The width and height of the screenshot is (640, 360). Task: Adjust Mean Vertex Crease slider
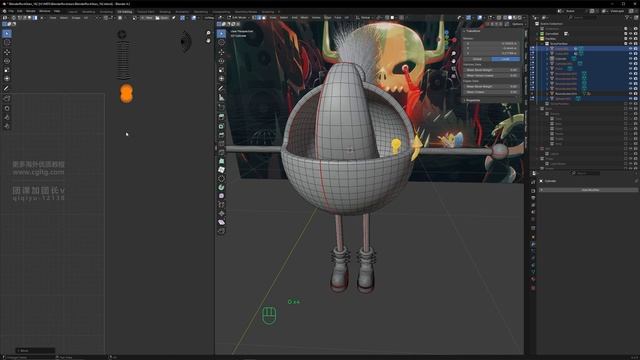[x=491, y=76]
